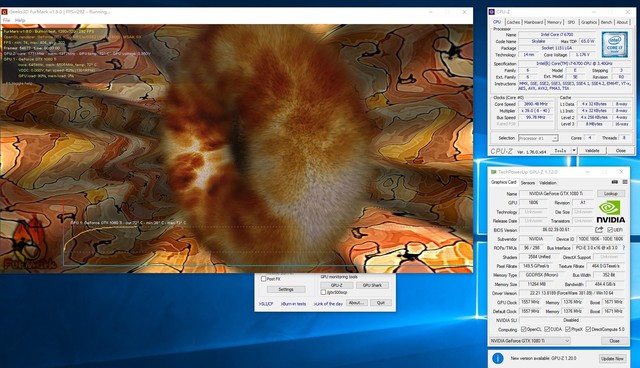This screenshot has height=368, width=640.
Task: Open the GPU selection dropdown in GPU-Z
Action: pos(530,341)
